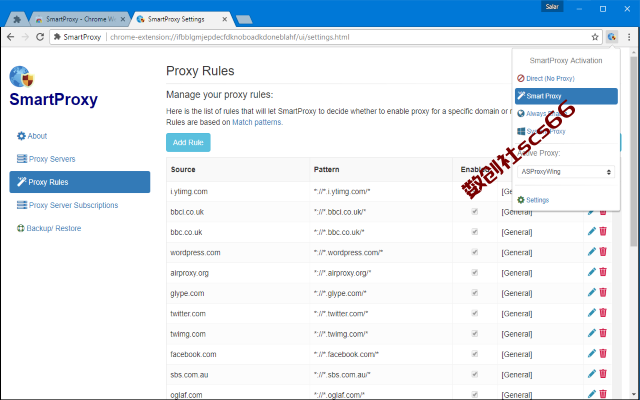640x400 pixels.
Task: Click the address bar URL field
Action: point(327,37)
